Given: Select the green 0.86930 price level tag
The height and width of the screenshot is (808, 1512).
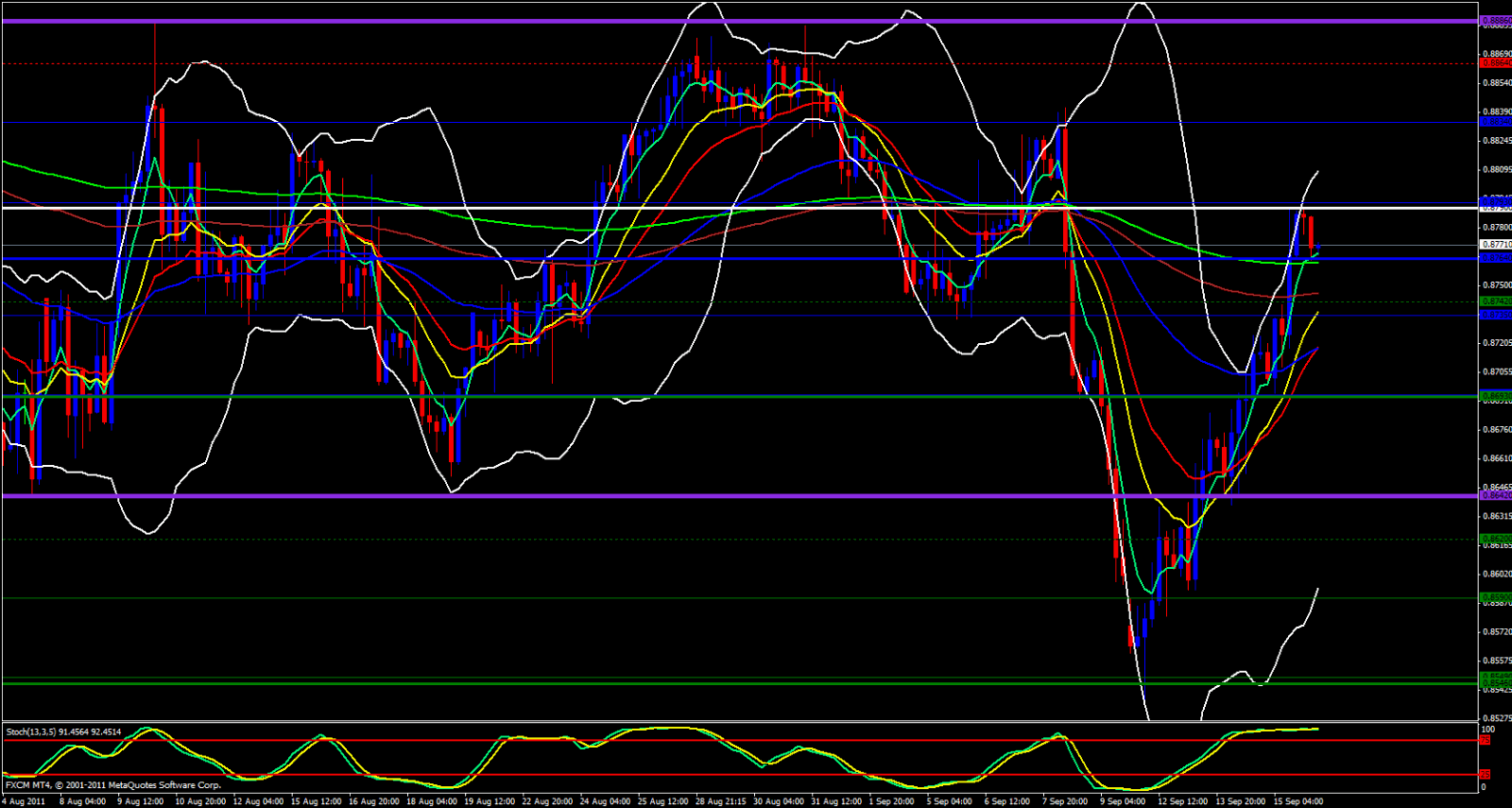Looking at the screenshot, I should [x=1495, y=396].
